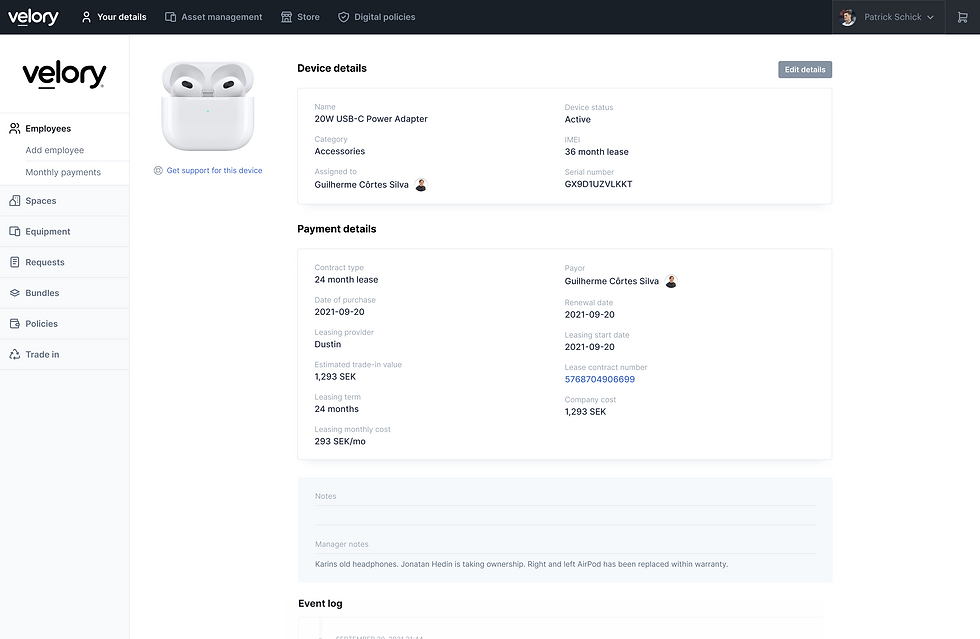Click device name 20W USB-C Power Adapter
Screen dimensions: 980x639
[x=371, y=119]
